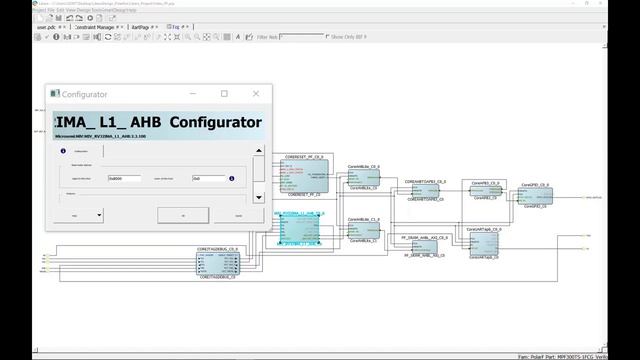
Task: Click the letter A text annotation icon
Action: tap(238, 37)
